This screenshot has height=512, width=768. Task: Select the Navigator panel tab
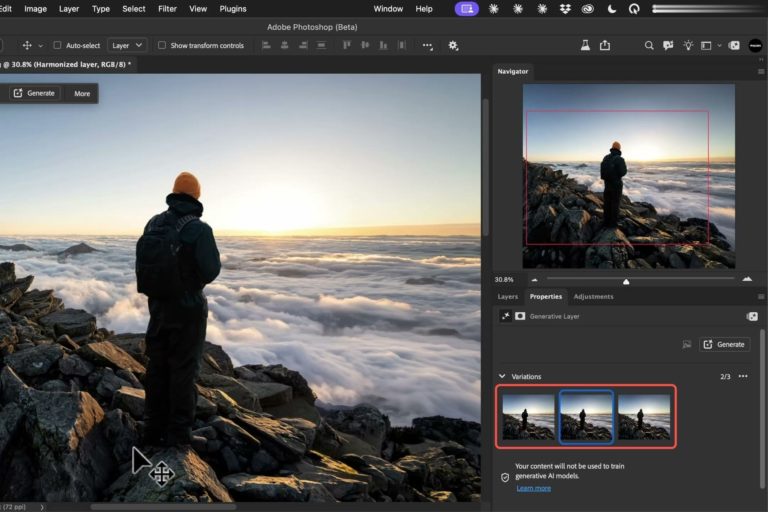(513, 72)
